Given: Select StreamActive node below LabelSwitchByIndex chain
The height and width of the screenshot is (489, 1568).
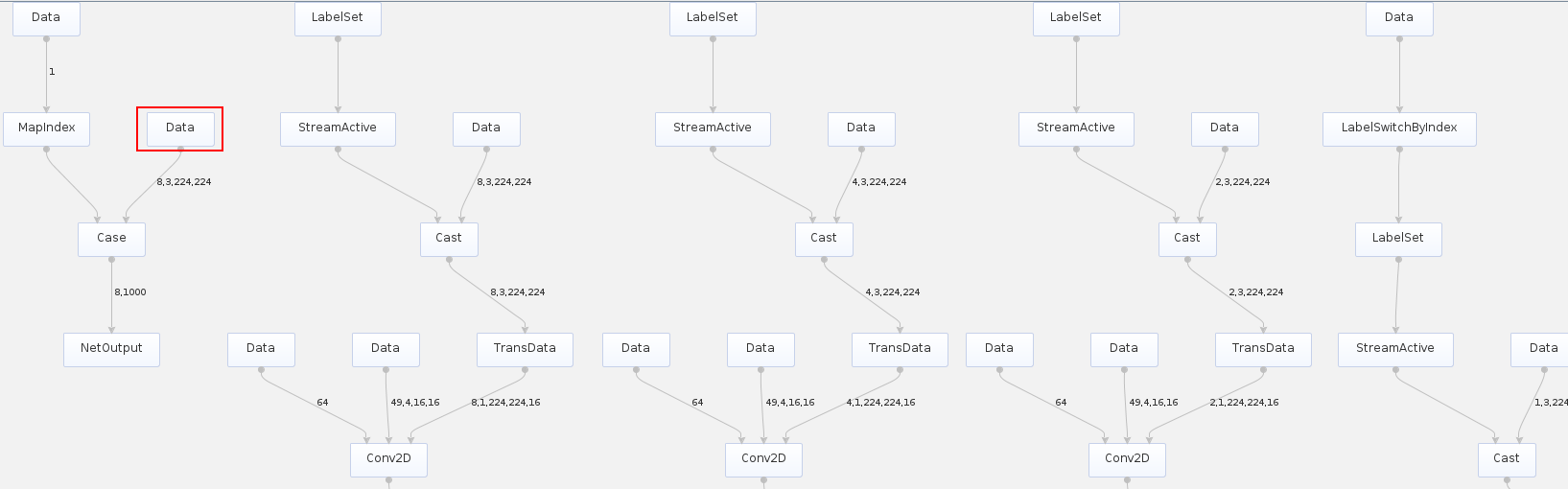Looking at the screenshot, I should 1395,349.
